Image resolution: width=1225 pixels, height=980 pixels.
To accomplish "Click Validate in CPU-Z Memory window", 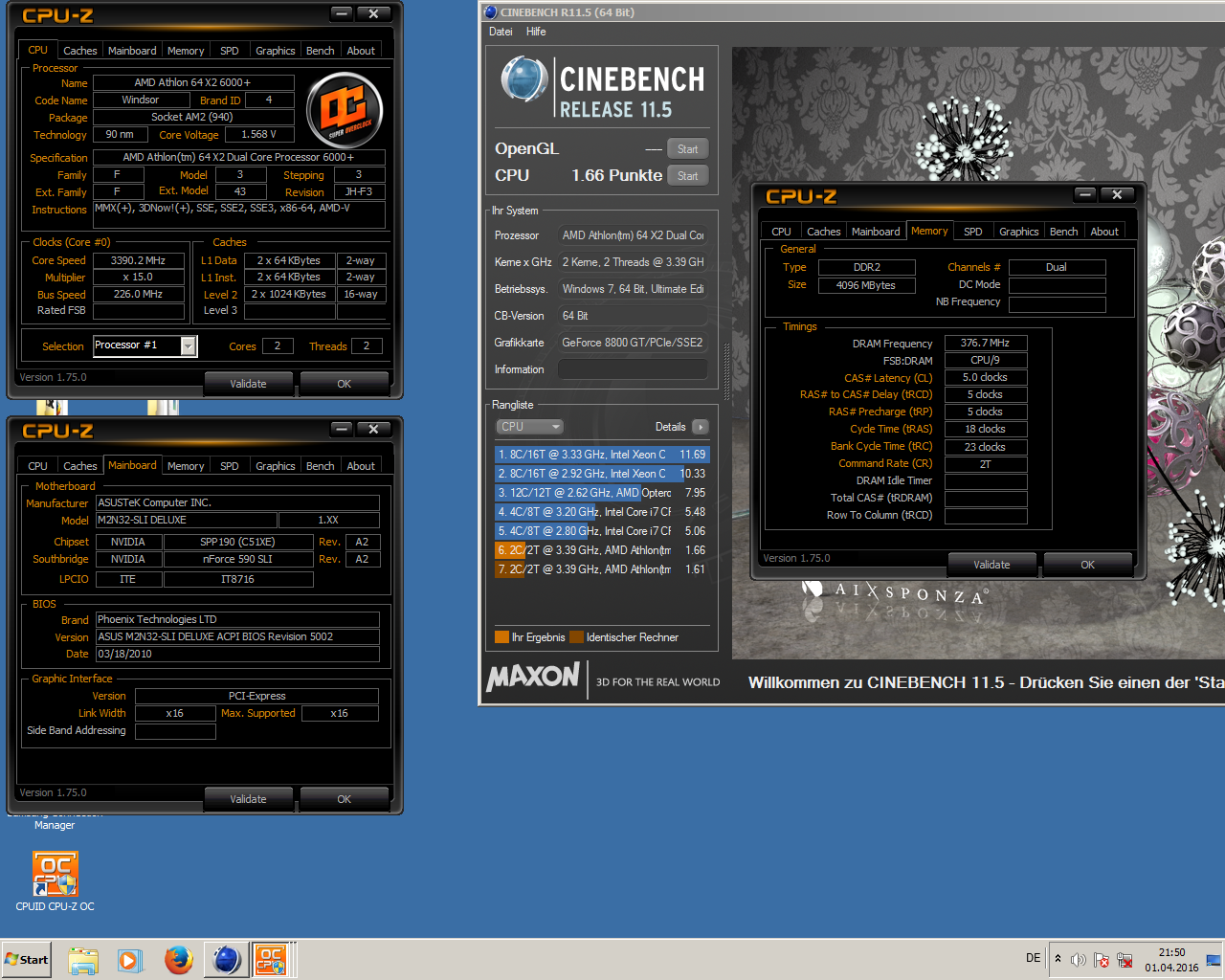I will (x=992, y=565).
